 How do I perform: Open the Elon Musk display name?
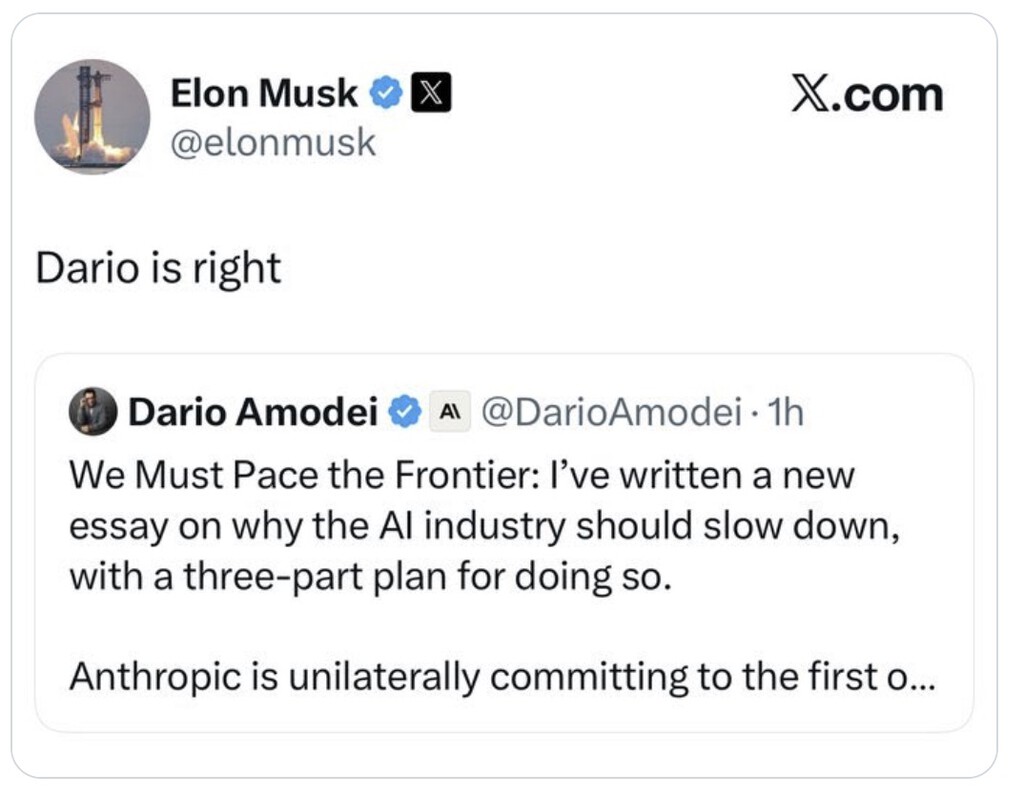click(264, 93)
